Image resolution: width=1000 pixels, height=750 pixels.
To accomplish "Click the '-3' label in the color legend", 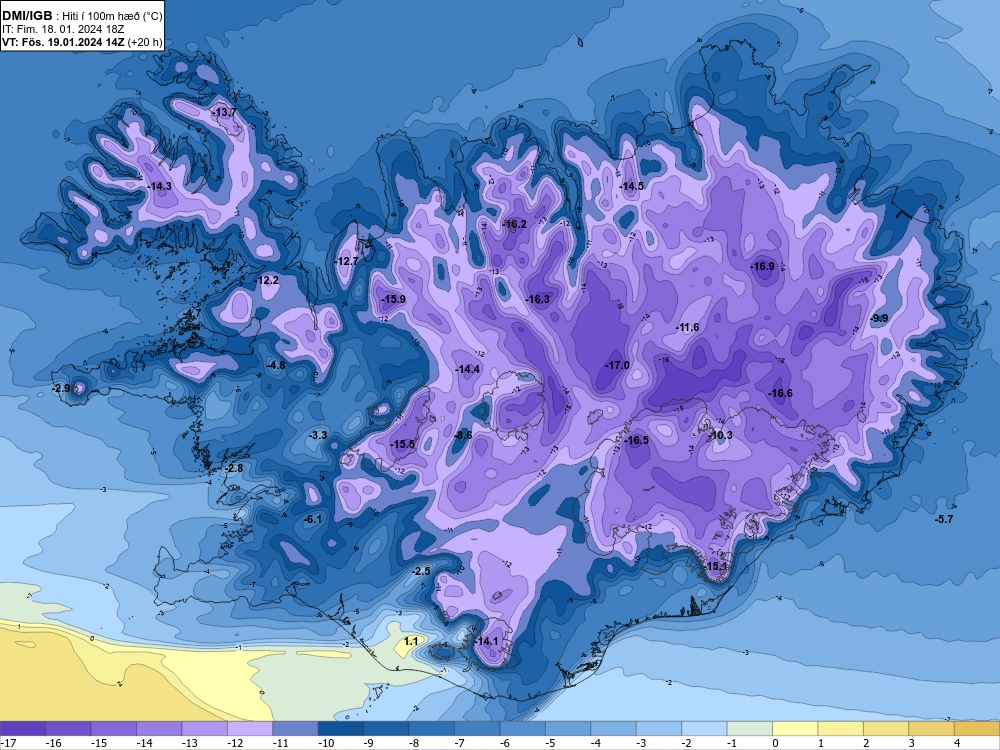I will [x=642, y=742].
